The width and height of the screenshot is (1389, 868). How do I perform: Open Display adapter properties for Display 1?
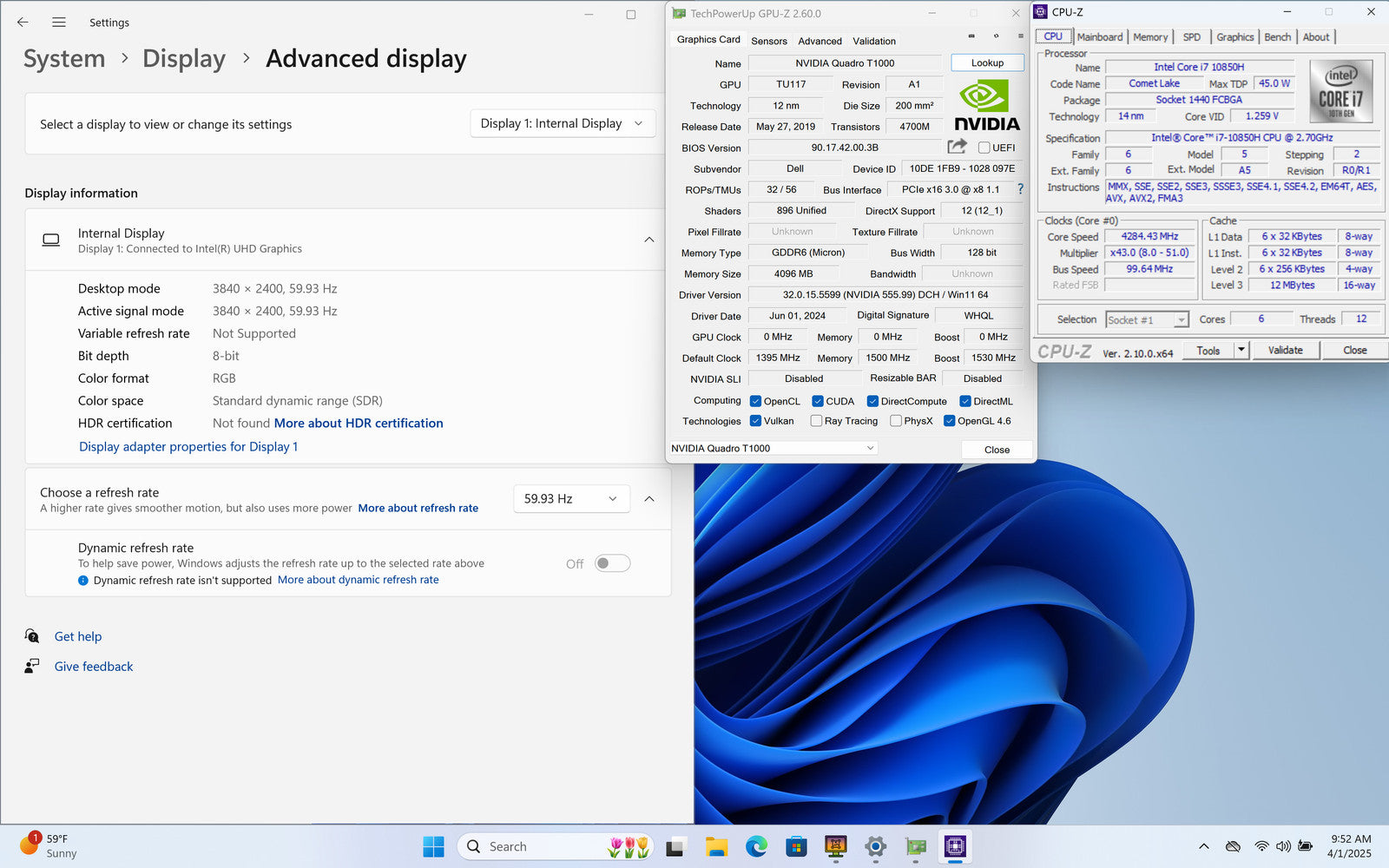188,447
